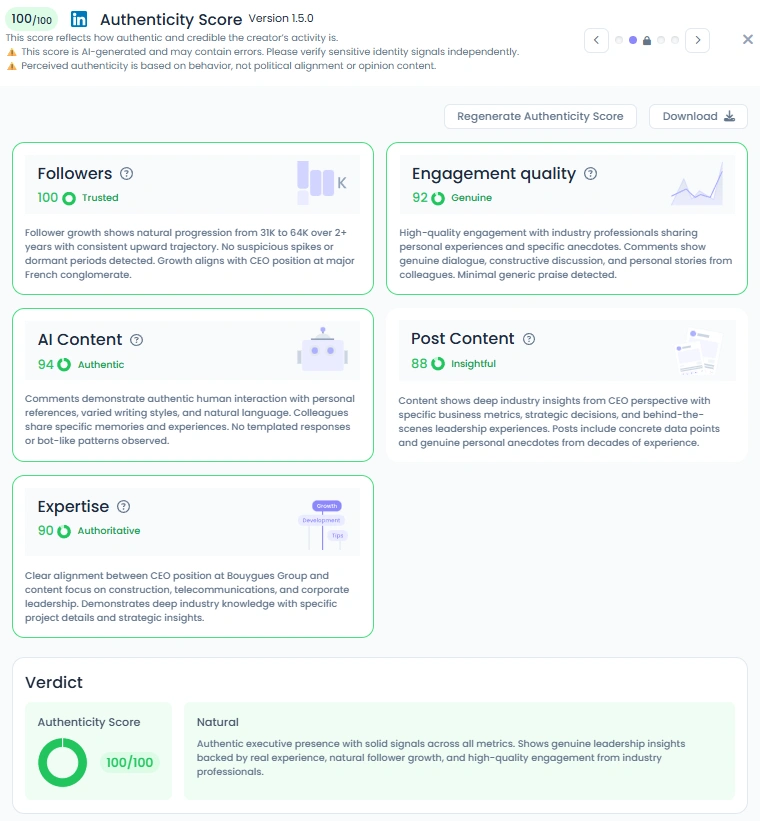Select the fourth pagination dot
This screenshot has height=821, width=760.
pos(661,40)
